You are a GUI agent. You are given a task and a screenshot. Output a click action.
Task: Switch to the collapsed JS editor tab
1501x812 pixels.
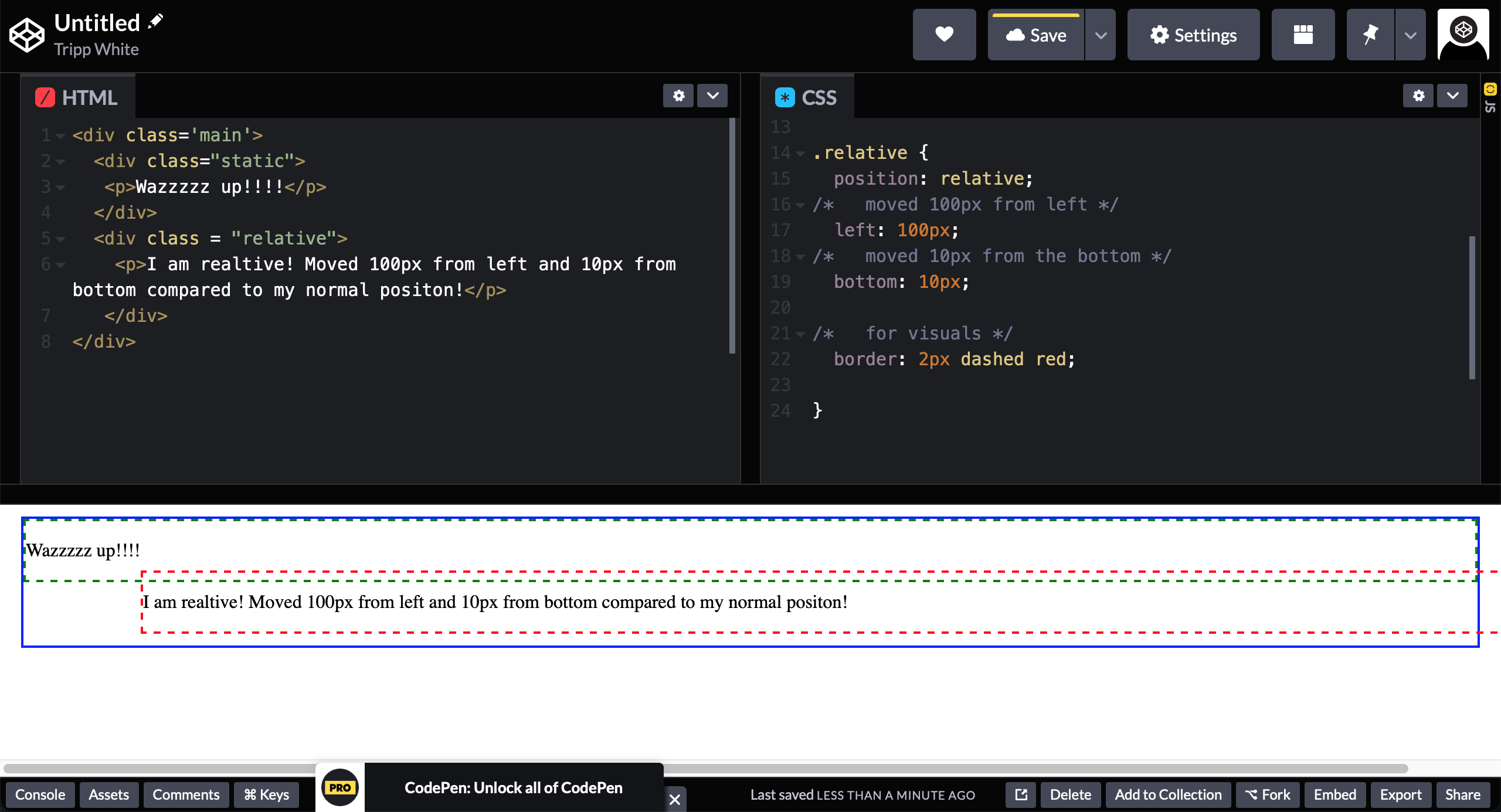coord(1490,98)
